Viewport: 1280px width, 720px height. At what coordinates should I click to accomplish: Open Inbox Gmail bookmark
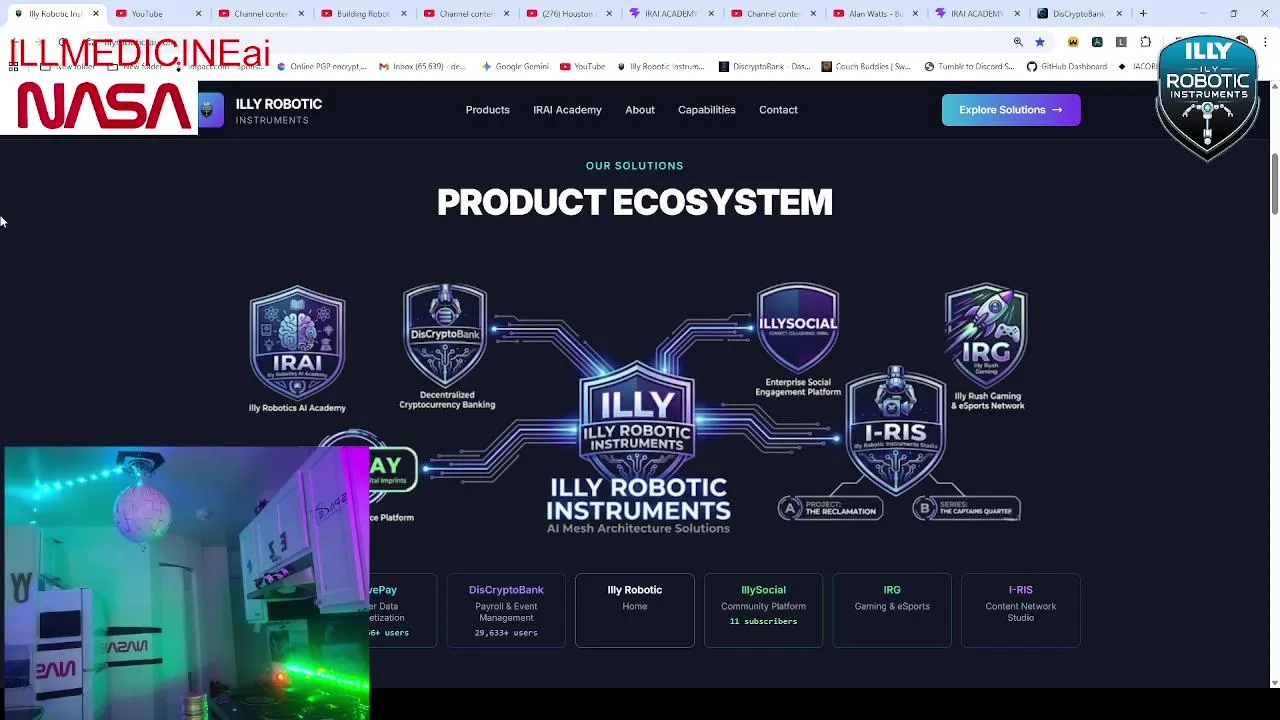[x=422, y=66]
